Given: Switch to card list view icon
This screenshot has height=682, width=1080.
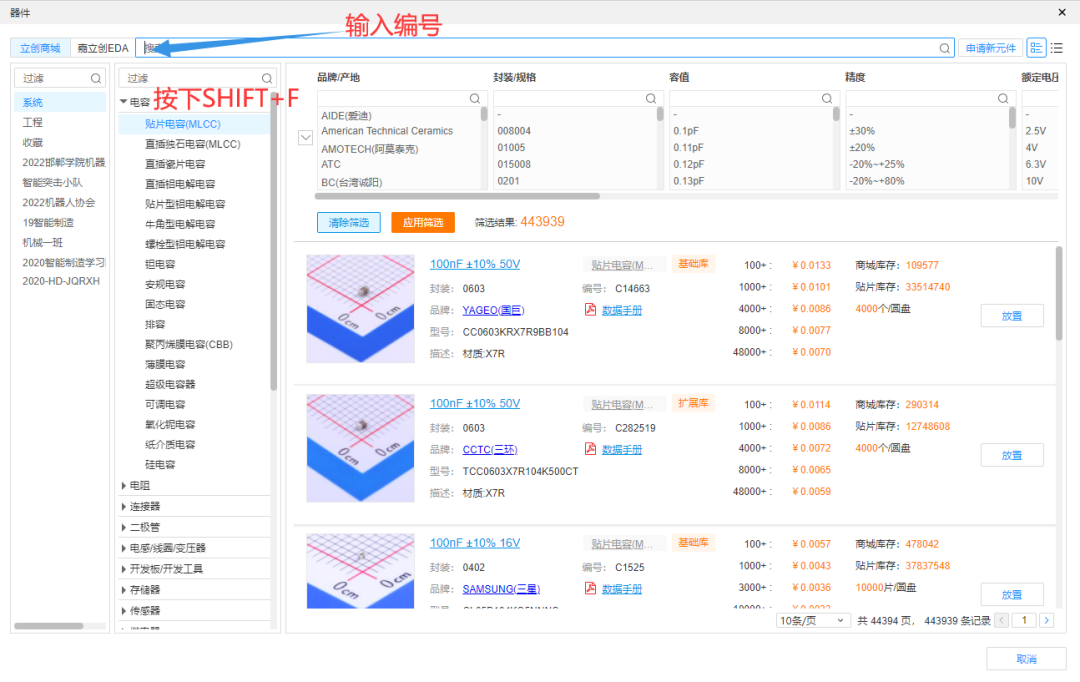Looking at the screenshot, I should click(1036, 48).
